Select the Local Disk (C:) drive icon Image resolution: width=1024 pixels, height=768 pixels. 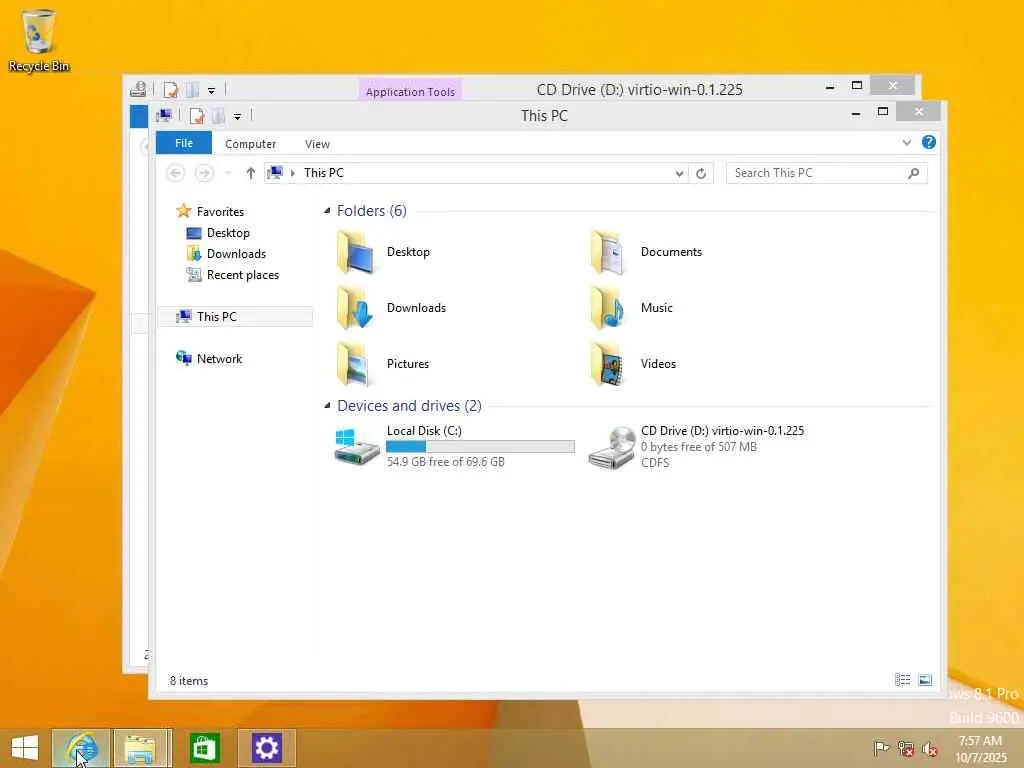(x=357, y=447)
